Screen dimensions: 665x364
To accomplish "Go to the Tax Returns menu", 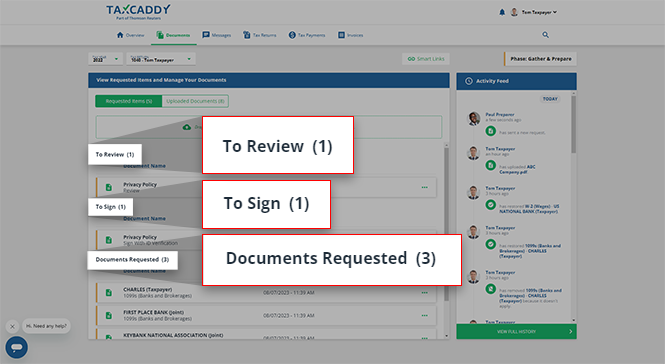I will 259,35.
